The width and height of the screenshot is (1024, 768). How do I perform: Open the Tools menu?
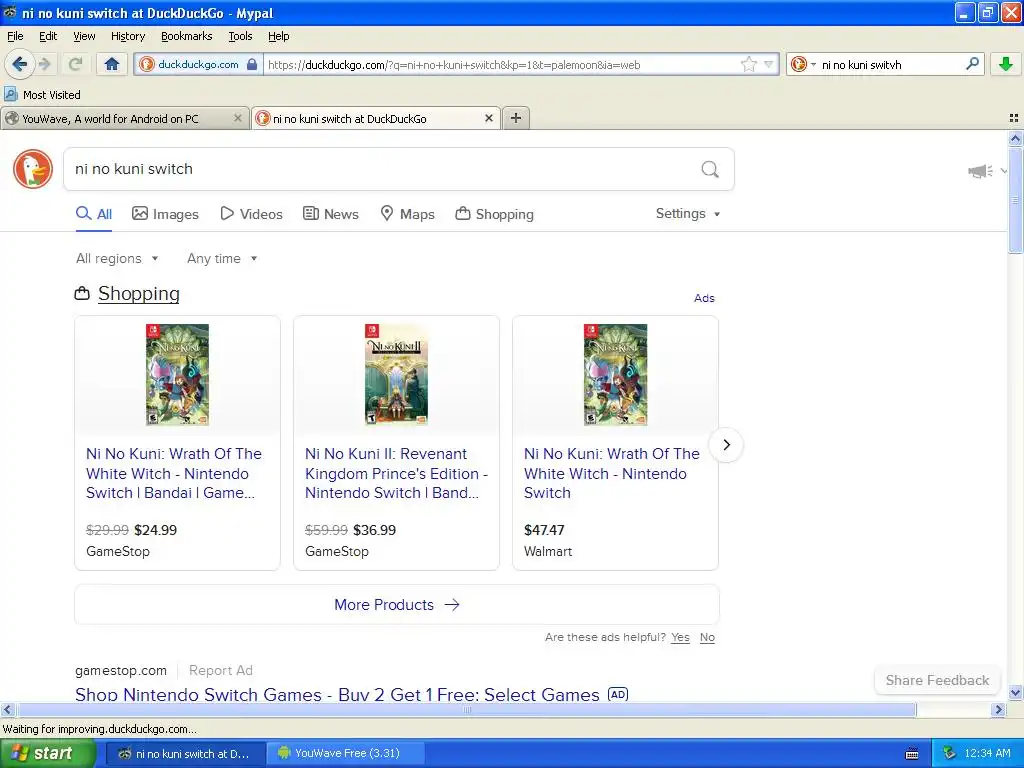click(x=240, y=36)
